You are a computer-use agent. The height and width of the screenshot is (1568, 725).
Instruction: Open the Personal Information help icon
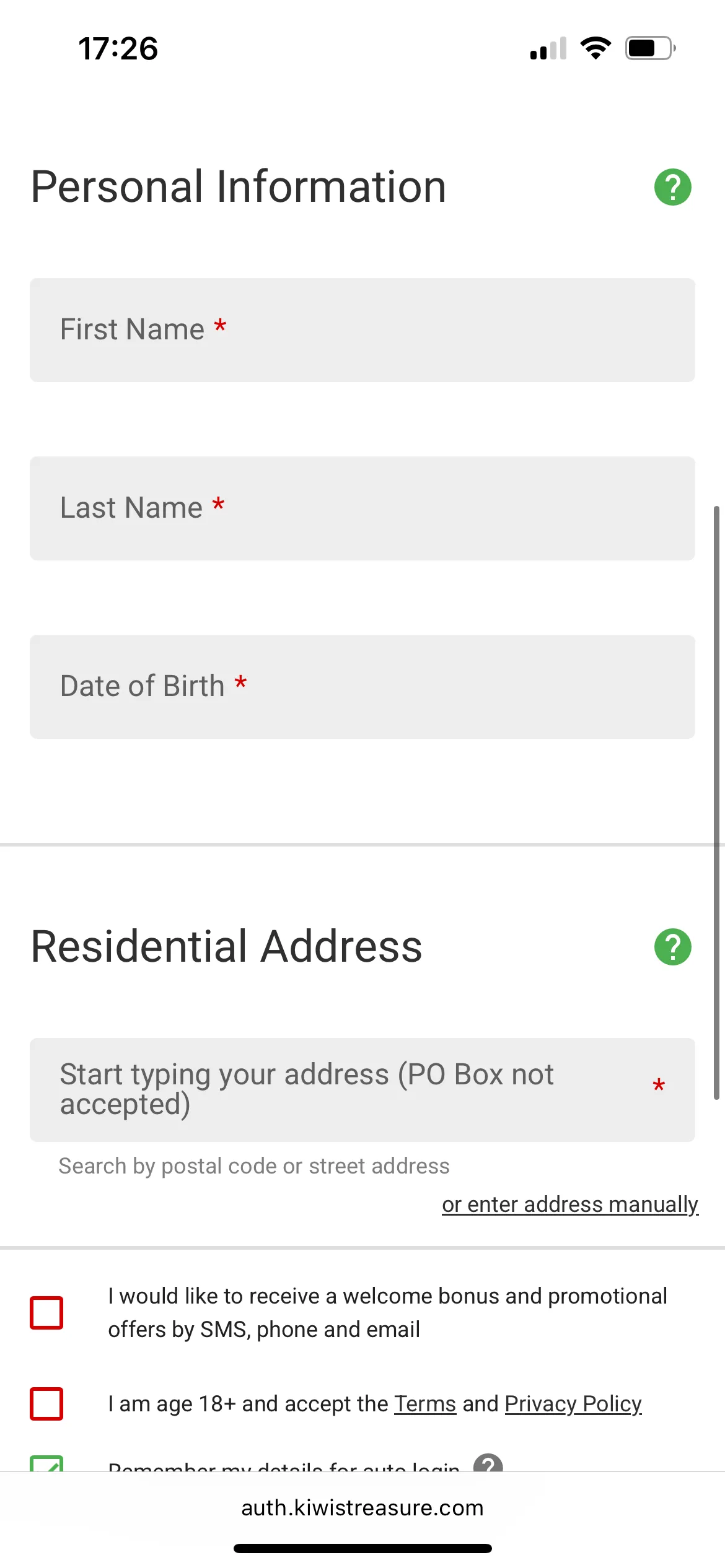[x=672, y=187]
